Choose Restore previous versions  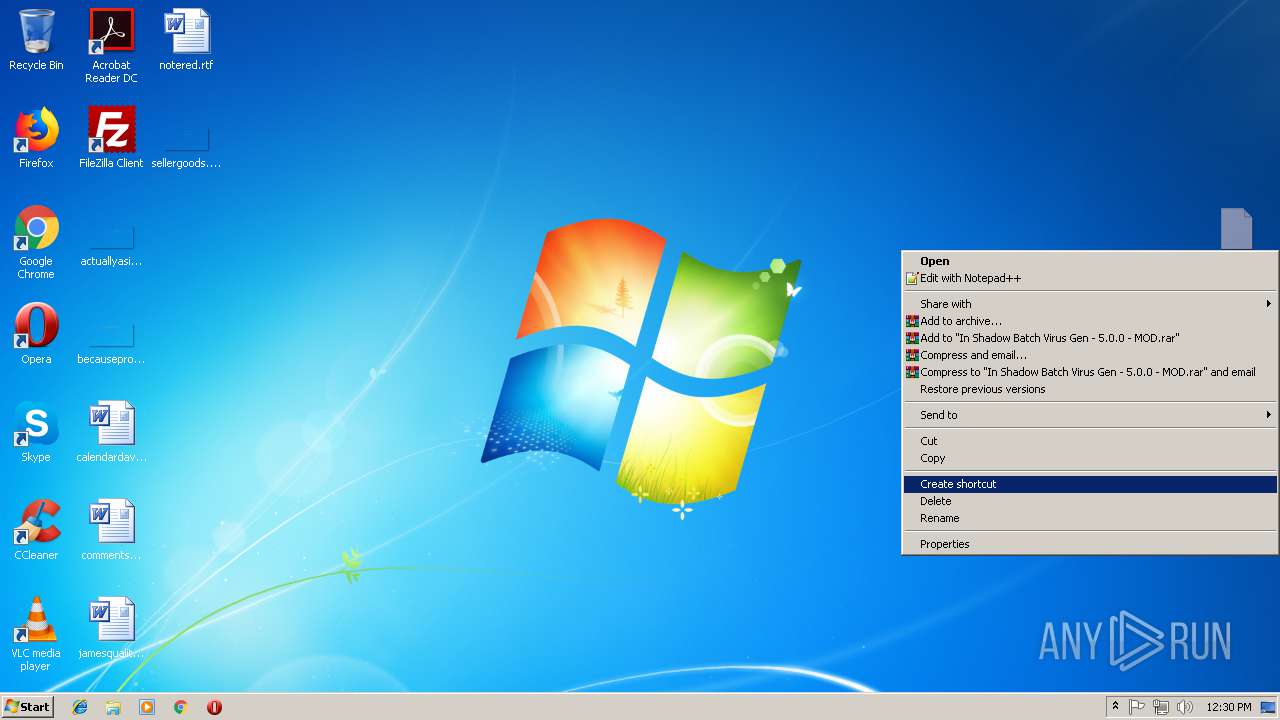(x=1090, y=389)
